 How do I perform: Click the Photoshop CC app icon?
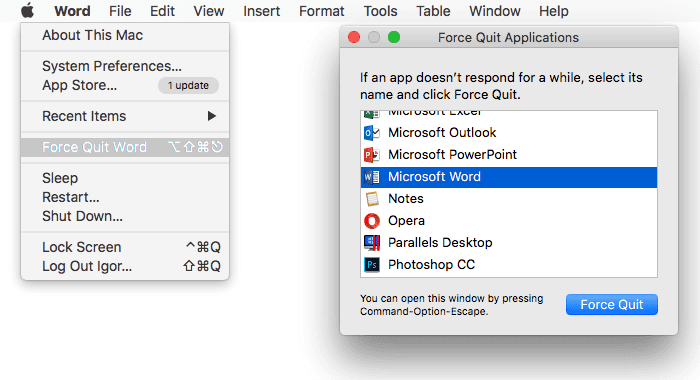[x=371, y=265]
